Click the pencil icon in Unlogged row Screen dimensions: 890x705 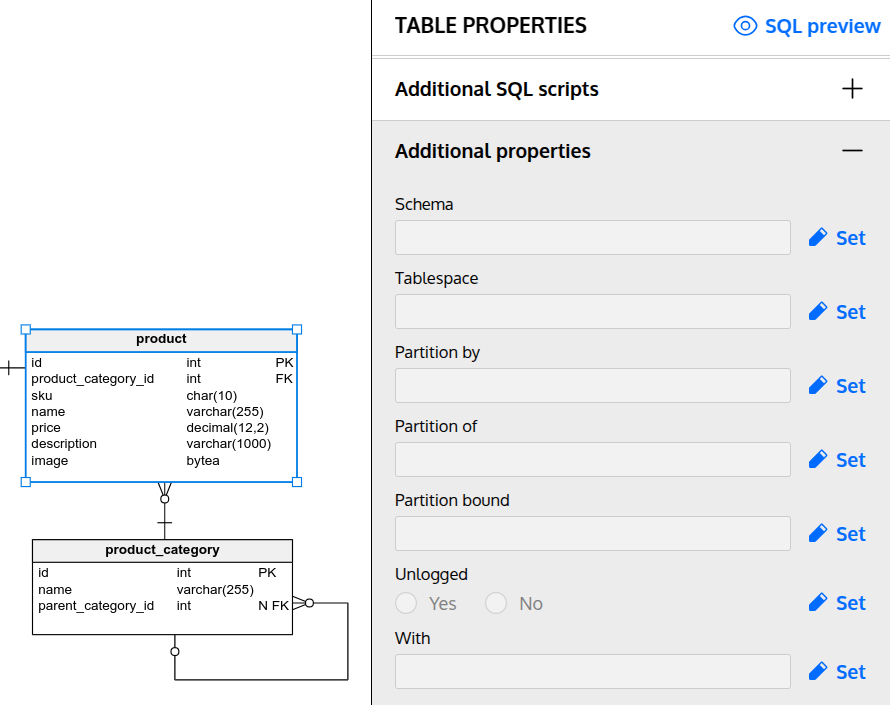(x=818, y=603)
